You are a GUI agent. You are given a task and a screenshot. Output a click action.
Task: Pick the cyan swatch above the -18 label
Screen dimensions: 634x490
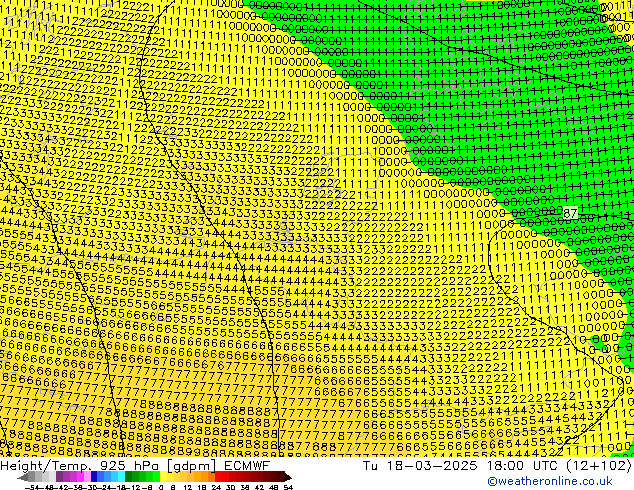(x=121, y=477)
